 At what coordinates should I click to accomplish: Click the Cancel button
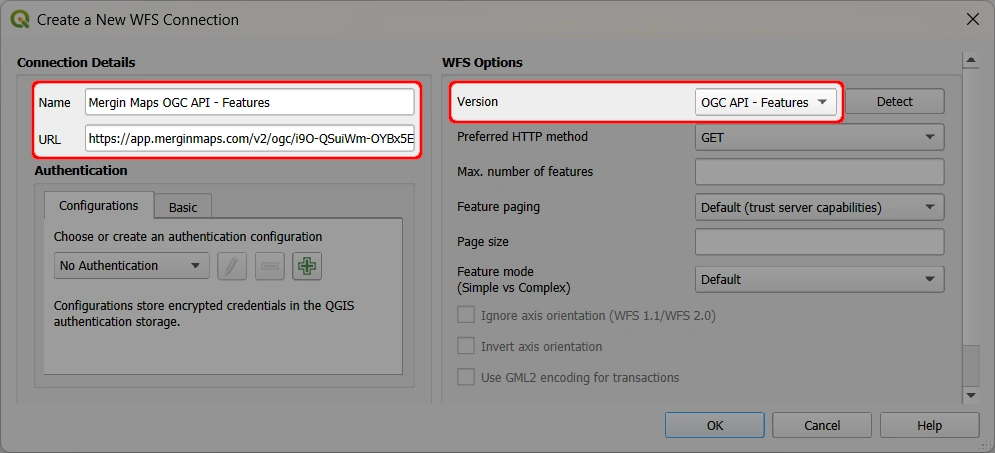(x=822, y=426)
